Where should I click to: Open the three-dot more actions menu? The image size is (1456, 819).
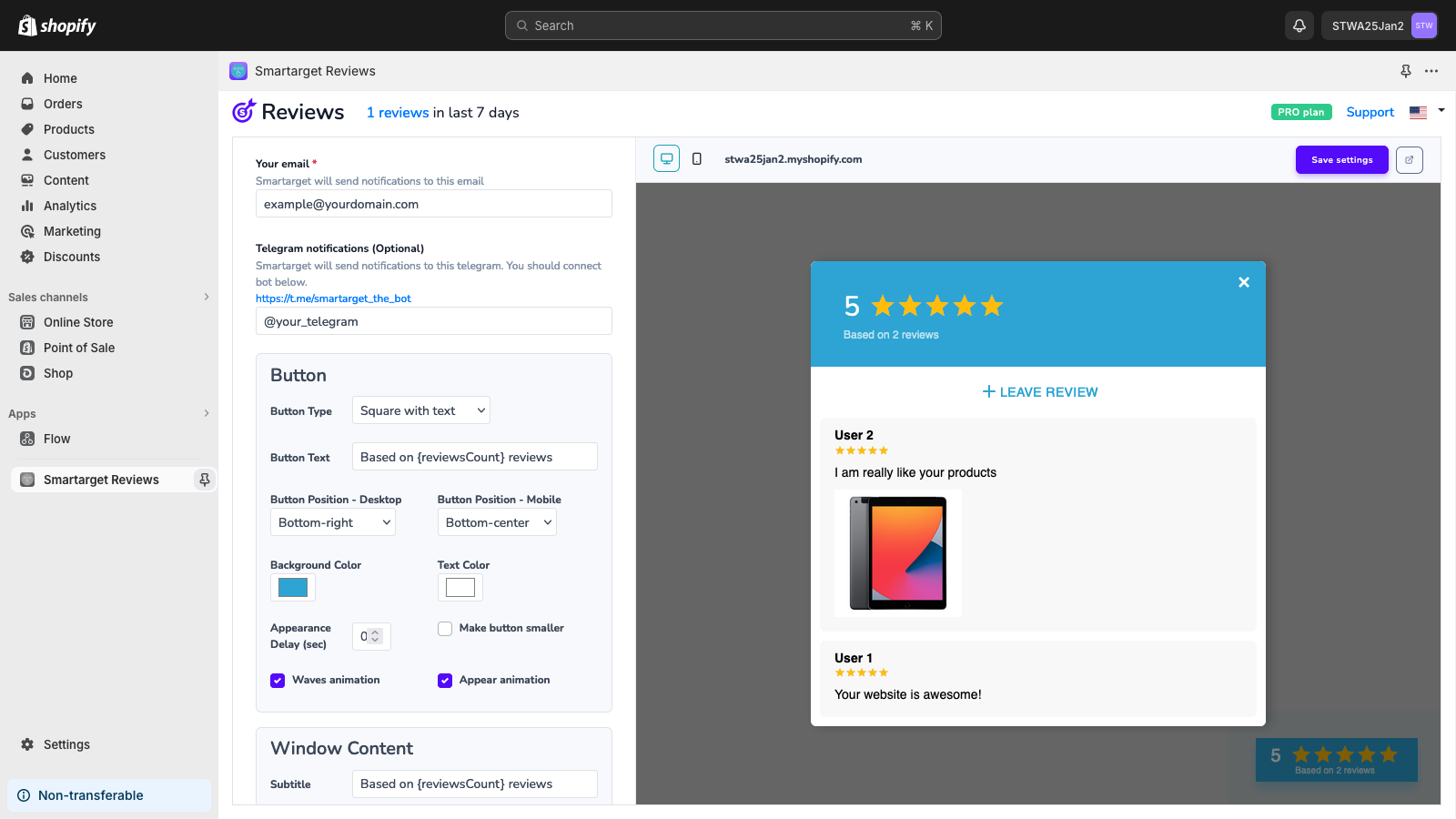click(1431, 71)
